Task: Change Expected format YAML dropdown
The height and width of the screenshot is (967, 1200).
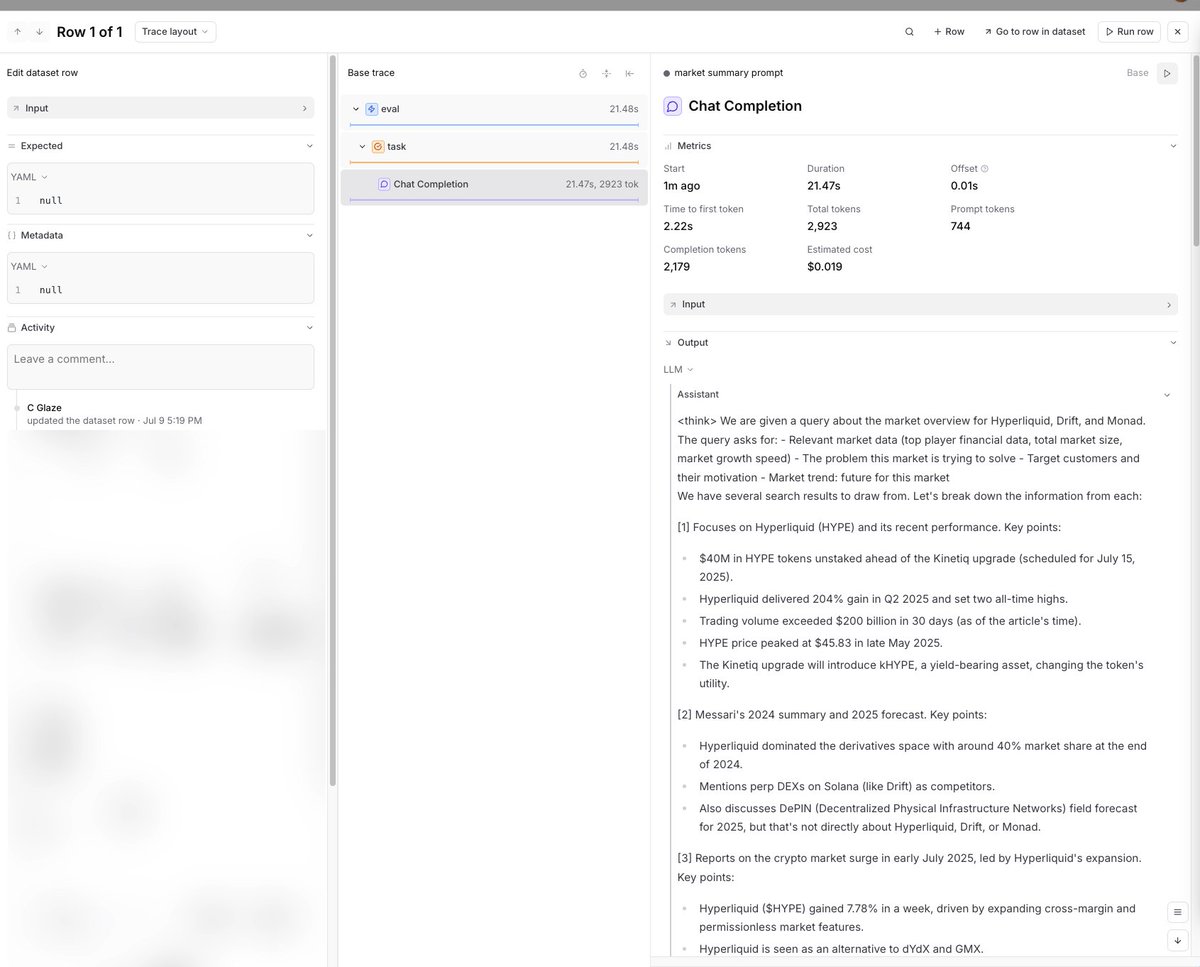Action: (x=29, y=177)
